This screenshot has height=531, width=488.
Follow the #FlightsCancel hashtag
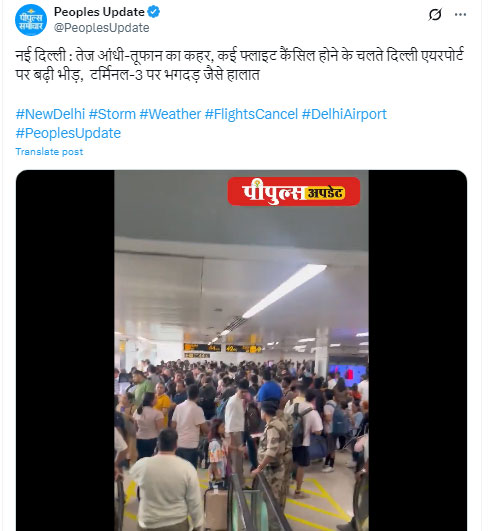251,114
